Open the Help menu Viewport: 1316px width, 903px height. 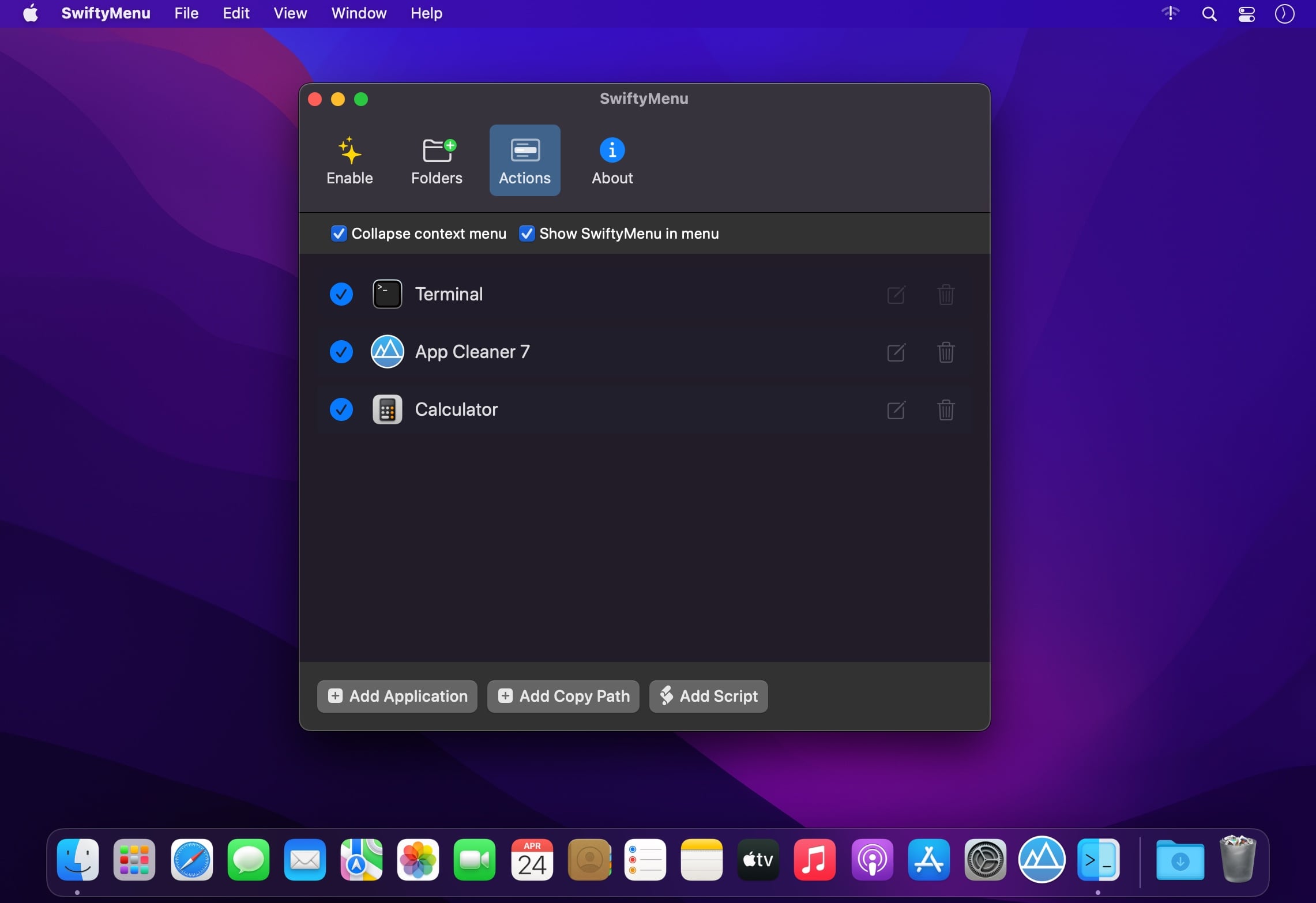click(x=426, y=13)
